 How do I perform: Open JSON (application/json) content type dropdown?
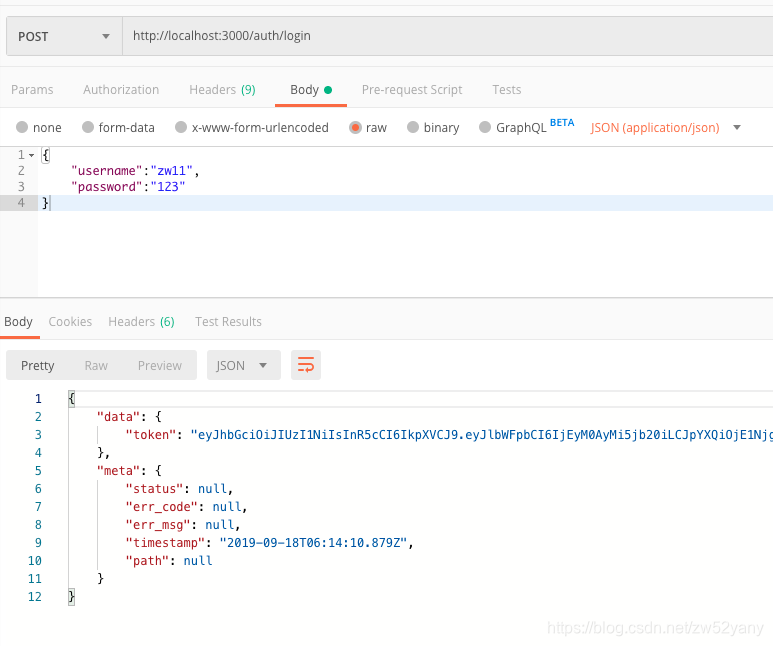coord(666,128)
